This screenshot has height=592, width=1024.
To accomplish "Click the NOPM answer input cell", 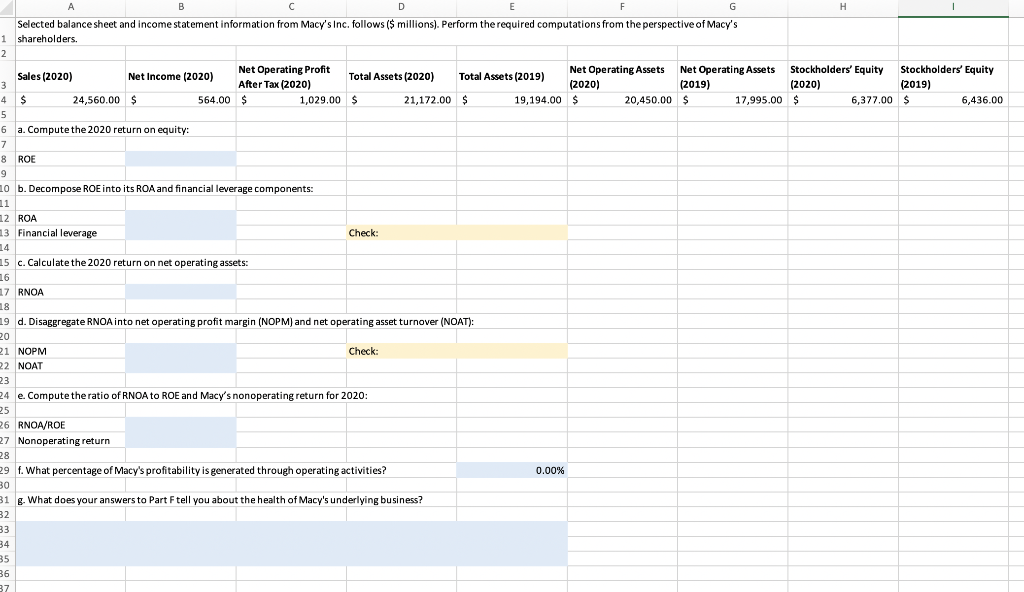I will coord(180,351).
